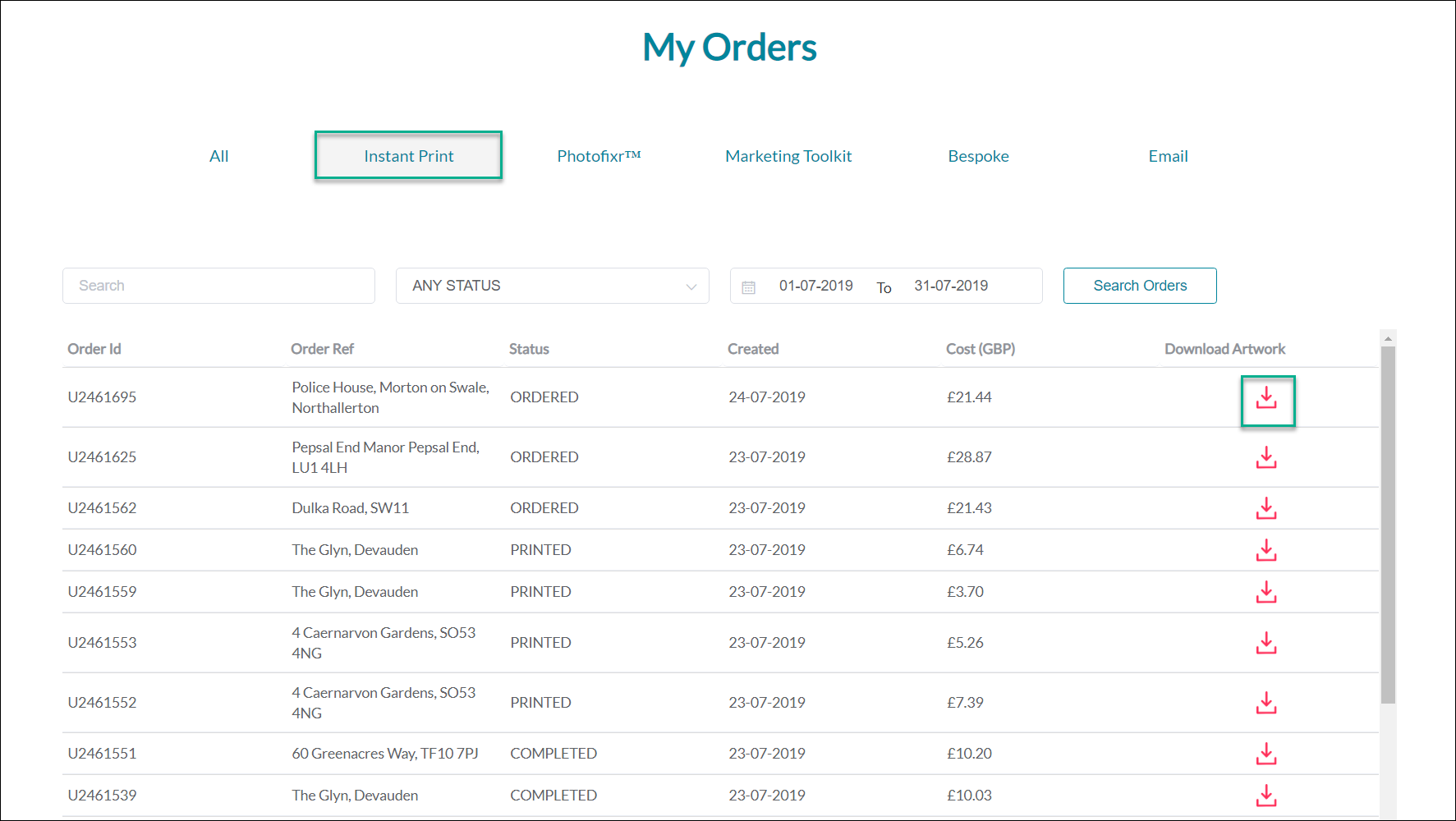Download artwork for order U2461551

click(x=1266, y=754)
